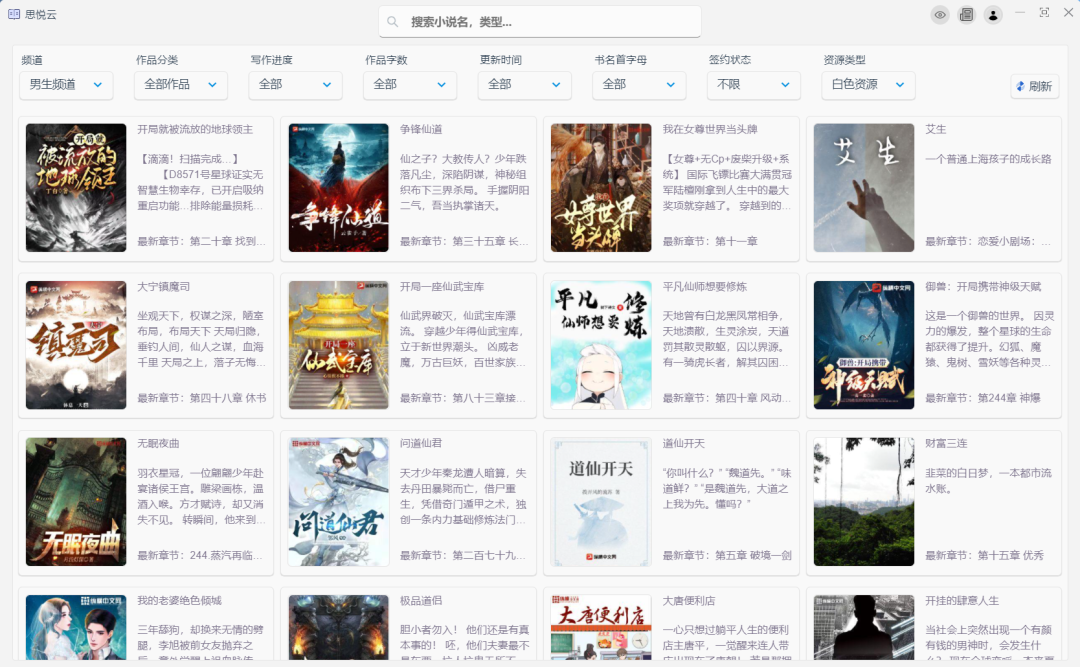The width and height of the screenshot is (1080, 667).
Task: Click the 思悦云 app logo icon
Action: (x=14, y=14)
